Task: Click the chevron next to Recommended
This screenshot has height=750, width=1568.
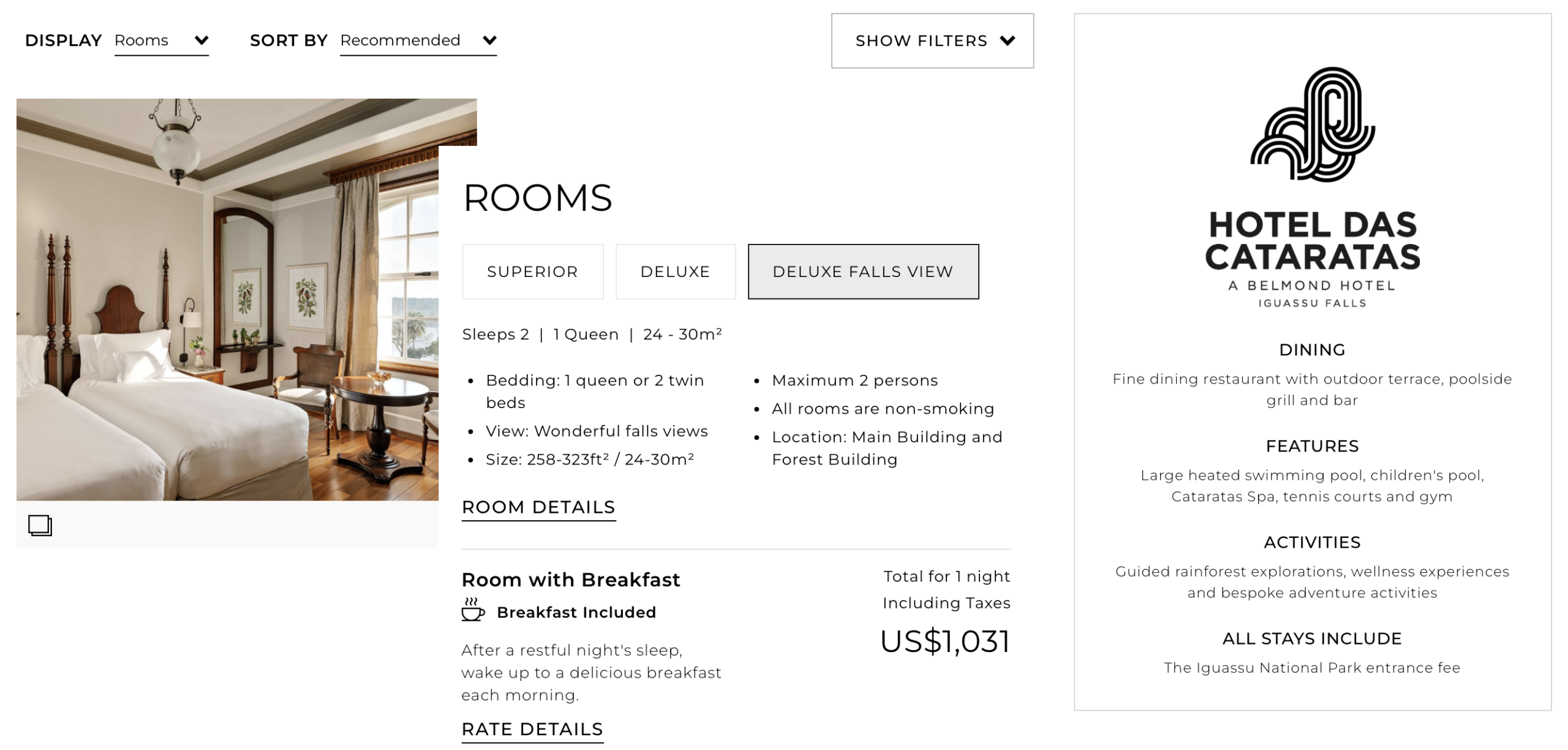Action: click(489, 40)
